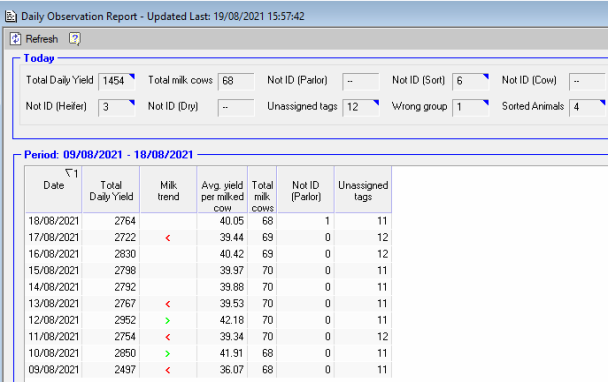Click the Not ID (Cow) field

[587, 81]
